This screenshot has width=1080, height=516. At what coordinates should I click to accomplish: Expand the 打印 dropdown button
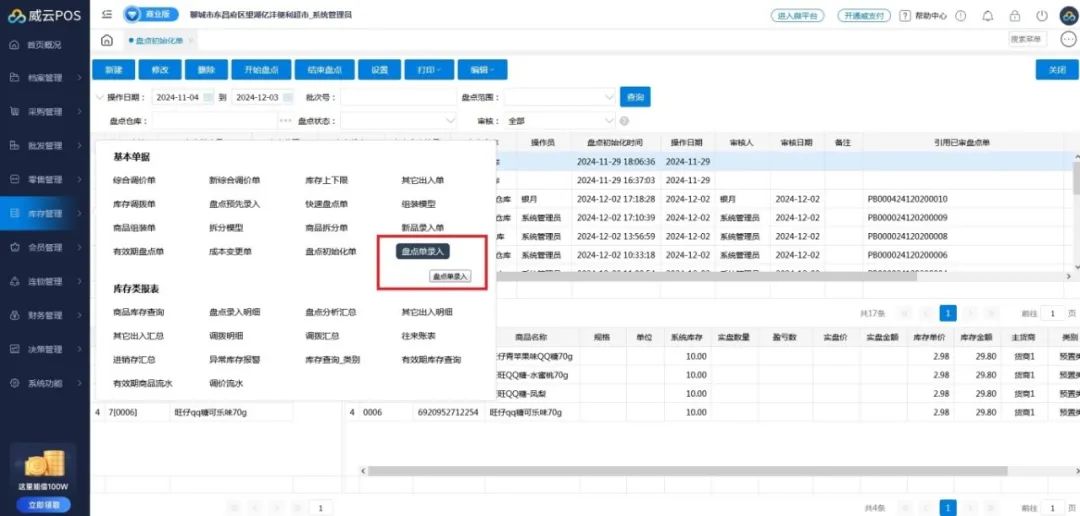[428, 70]
